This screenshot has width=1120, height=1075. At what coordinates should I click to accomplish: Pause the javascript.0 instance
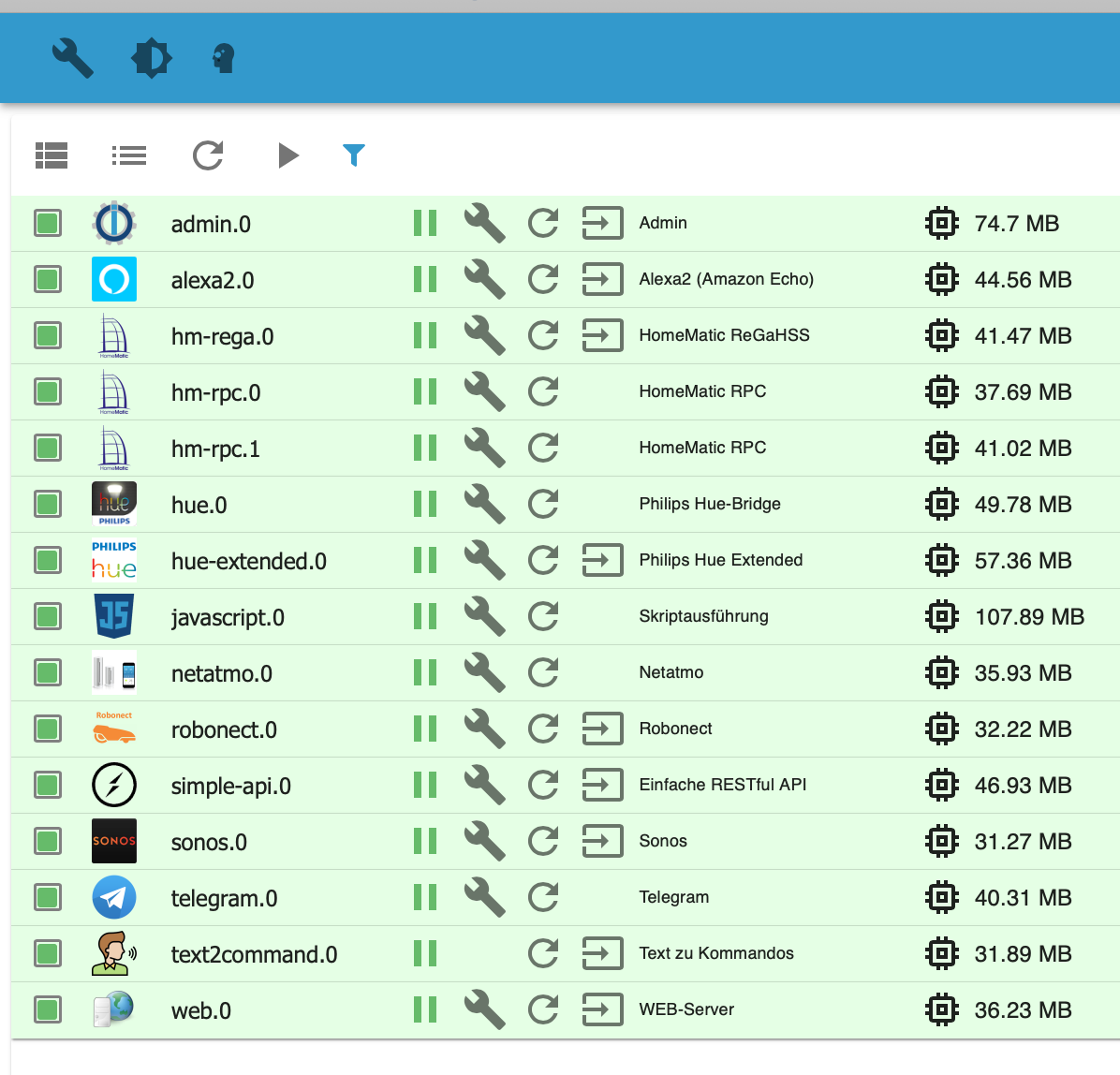[x=425, y=616]
